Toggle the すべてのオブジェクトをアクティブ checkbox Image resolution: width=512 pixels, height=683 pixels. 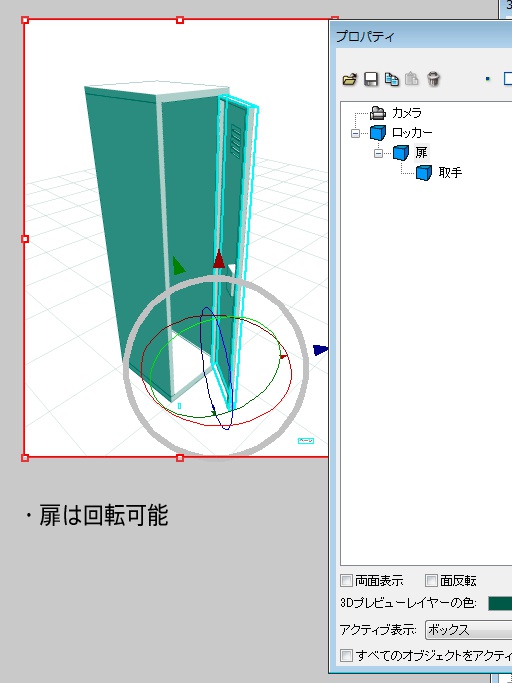point(346,656)
